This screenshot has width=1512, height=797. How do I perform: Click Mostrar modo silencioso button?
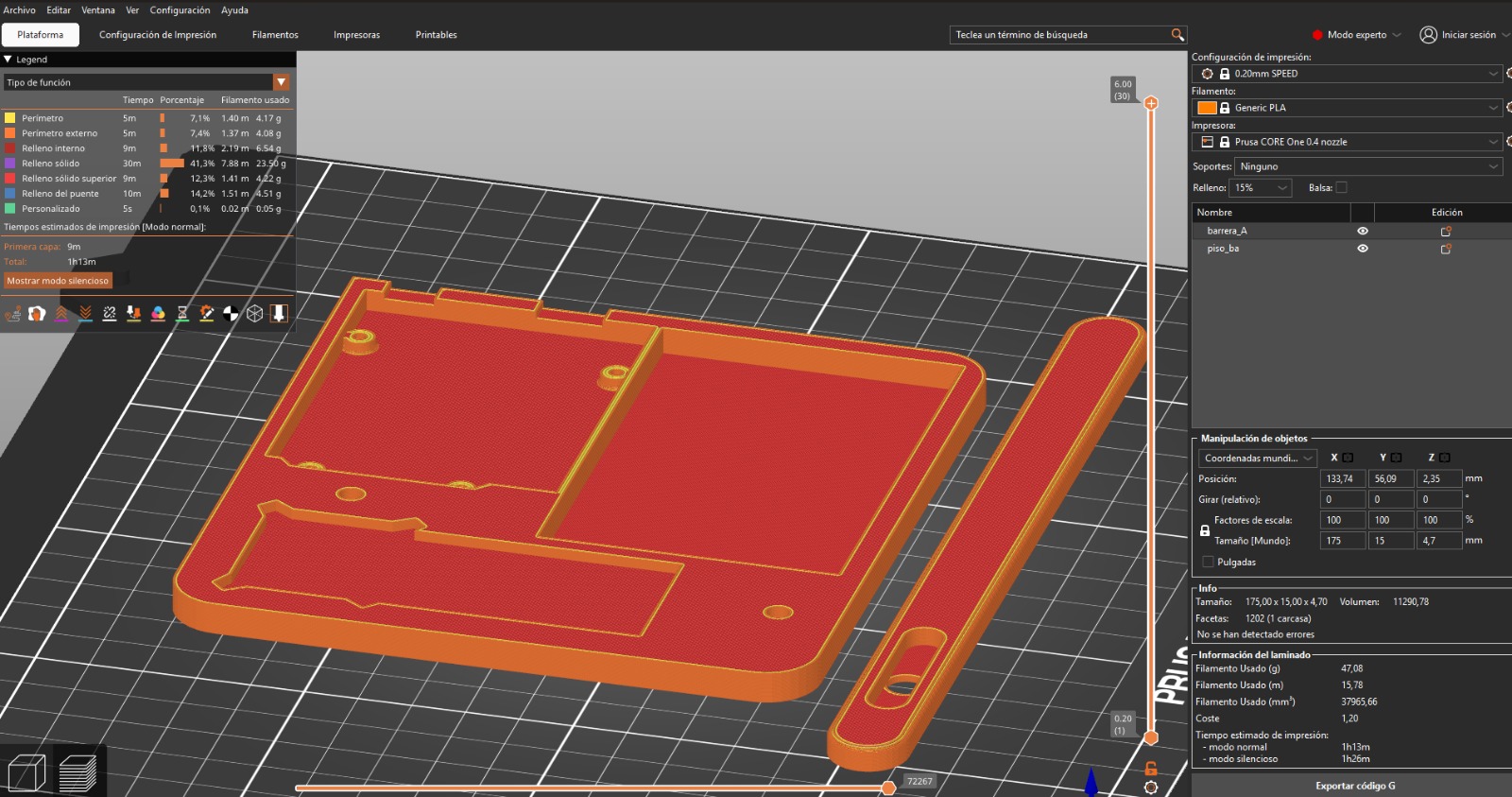[58, 281]
